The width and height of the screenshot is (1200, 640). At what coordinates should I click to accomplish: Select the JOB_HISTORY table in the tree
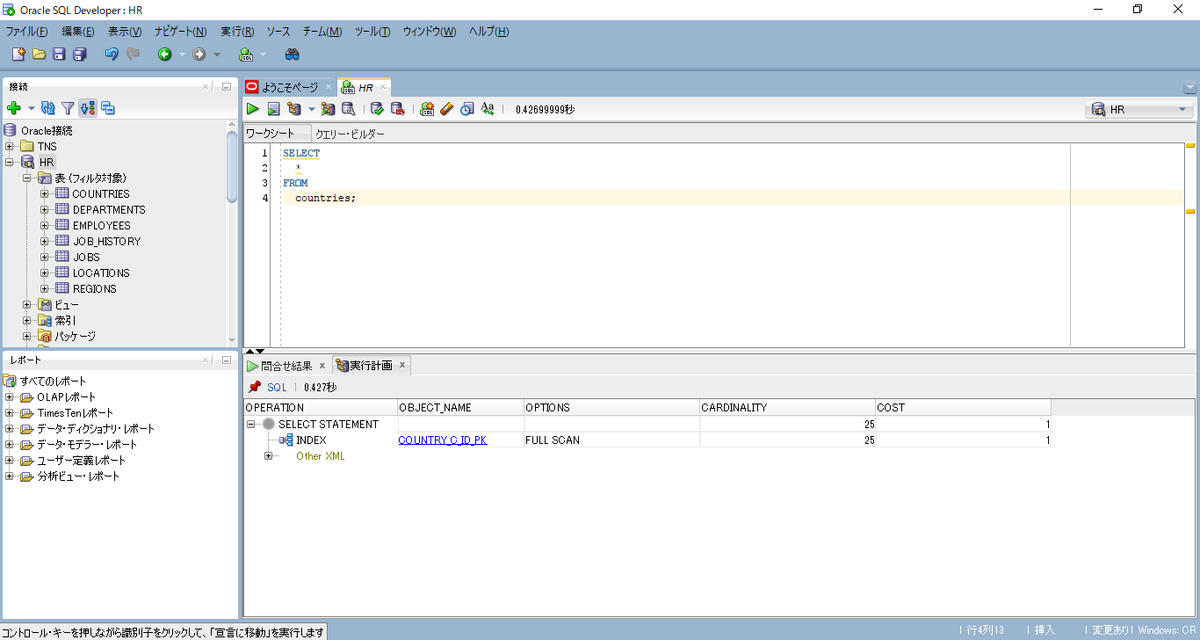[107, 241]
